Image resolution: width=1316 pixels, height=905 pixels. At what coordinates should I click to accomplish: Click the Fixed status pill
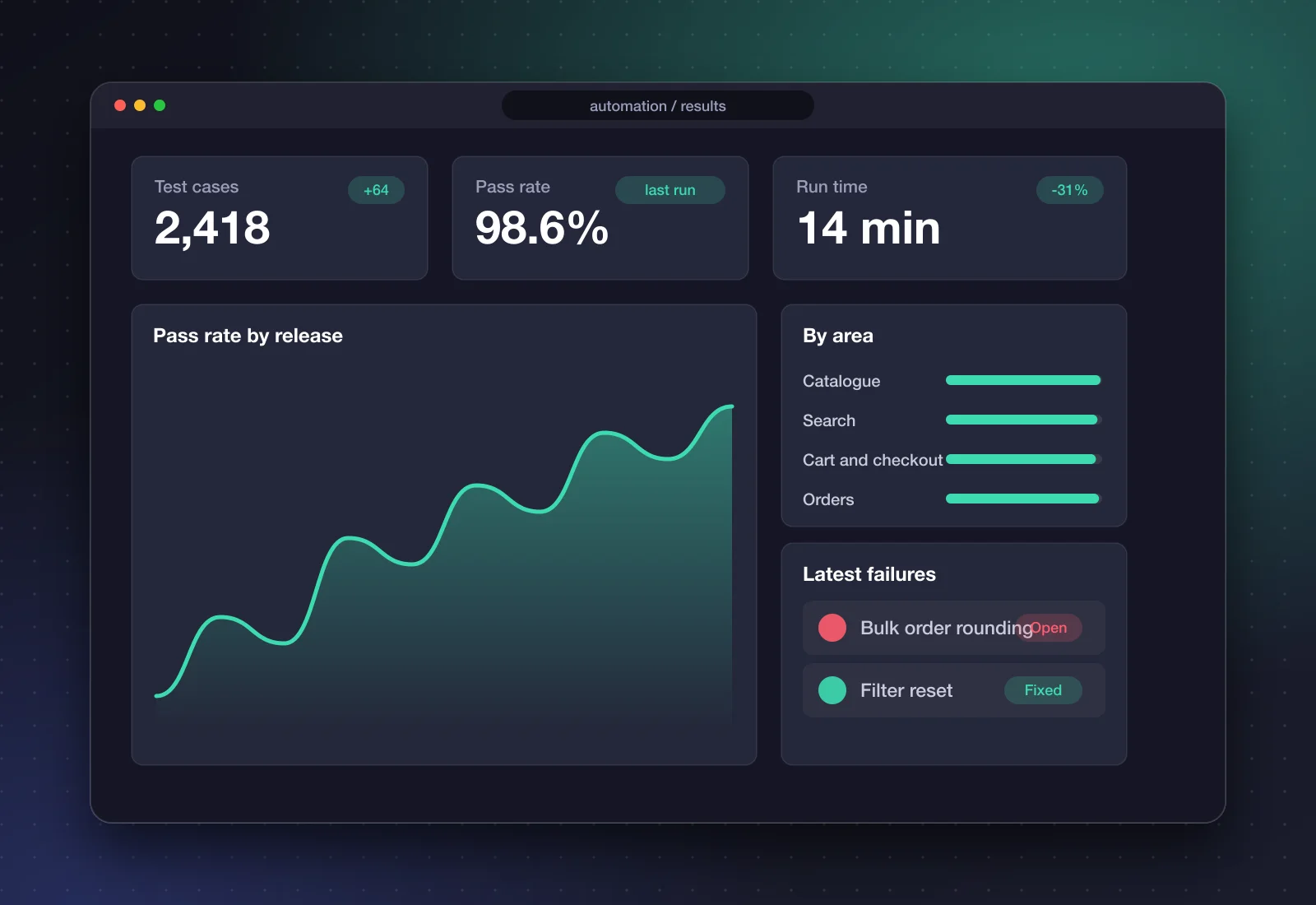[1043, 690]
